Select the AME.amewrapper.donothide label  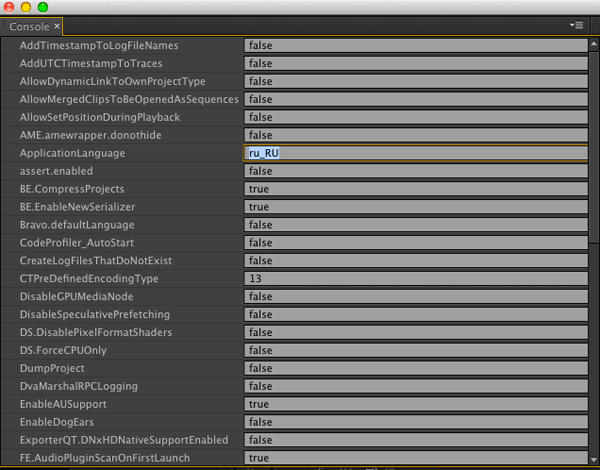(91, 135)
